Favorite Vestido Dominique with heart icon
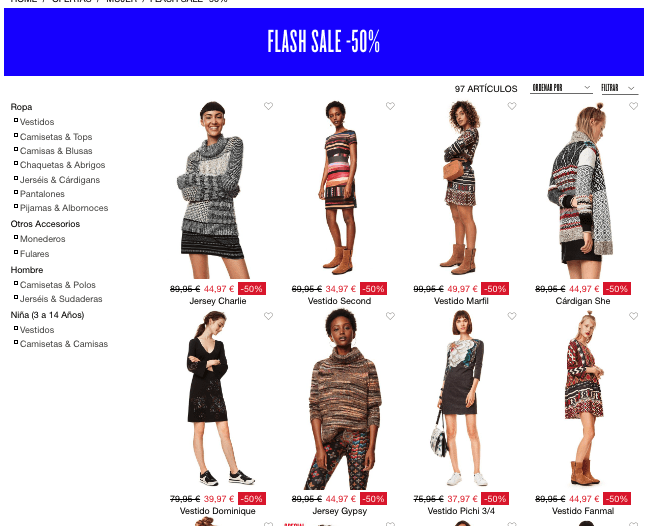This screenshot has width=649, height=526. click(x=268, y=316)
